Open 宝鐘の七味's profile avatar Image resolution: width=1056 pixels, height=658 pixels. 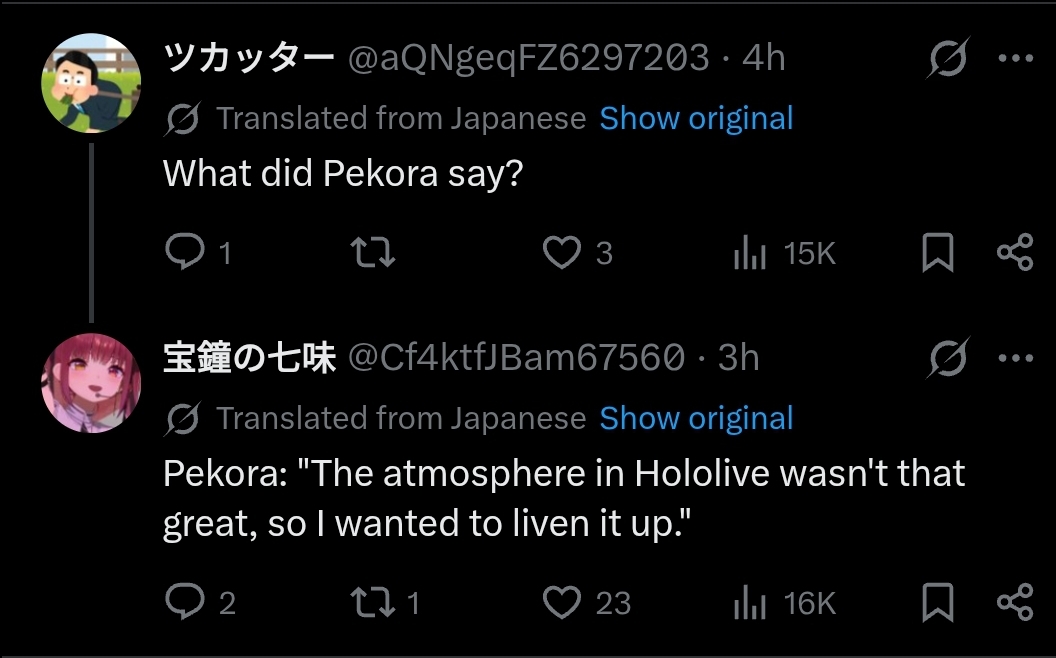pos(91,383)
